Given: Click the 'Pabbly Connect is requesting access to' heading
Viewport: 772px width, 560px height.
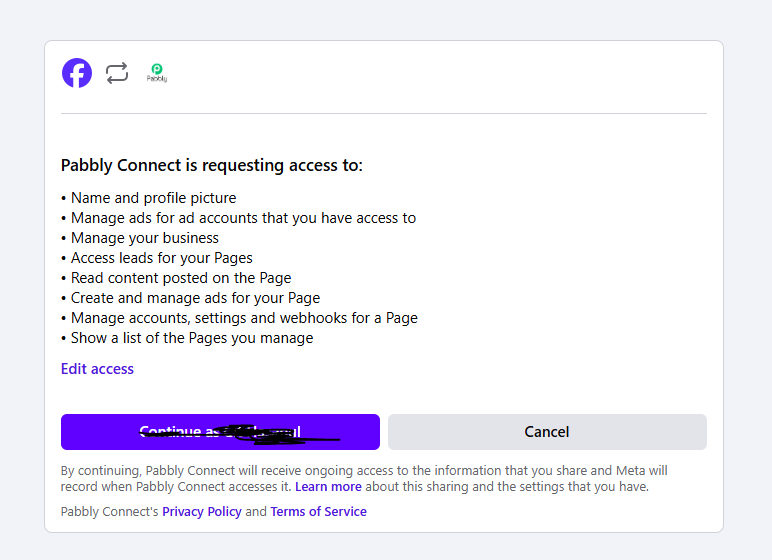Looking at the screenshot, I should click(211, 165).
